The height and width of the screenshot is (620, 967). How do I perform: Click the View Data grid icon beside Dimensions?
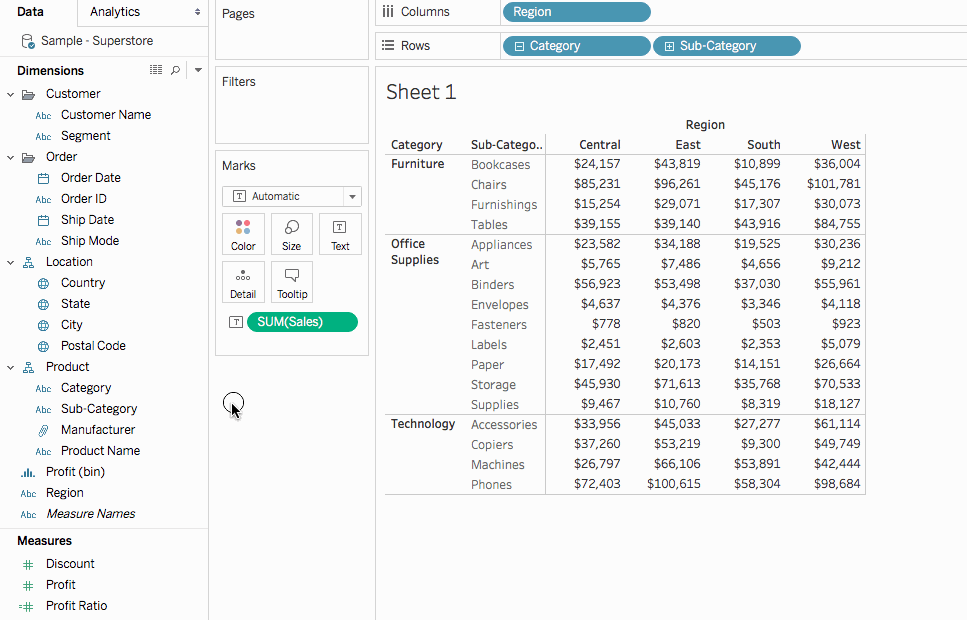coord(155,70)
